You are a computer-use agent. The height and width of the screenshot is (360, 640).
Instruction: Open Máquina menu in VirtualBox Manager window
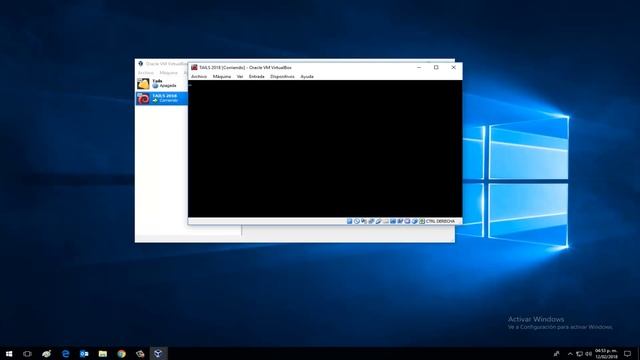(169, 73)
